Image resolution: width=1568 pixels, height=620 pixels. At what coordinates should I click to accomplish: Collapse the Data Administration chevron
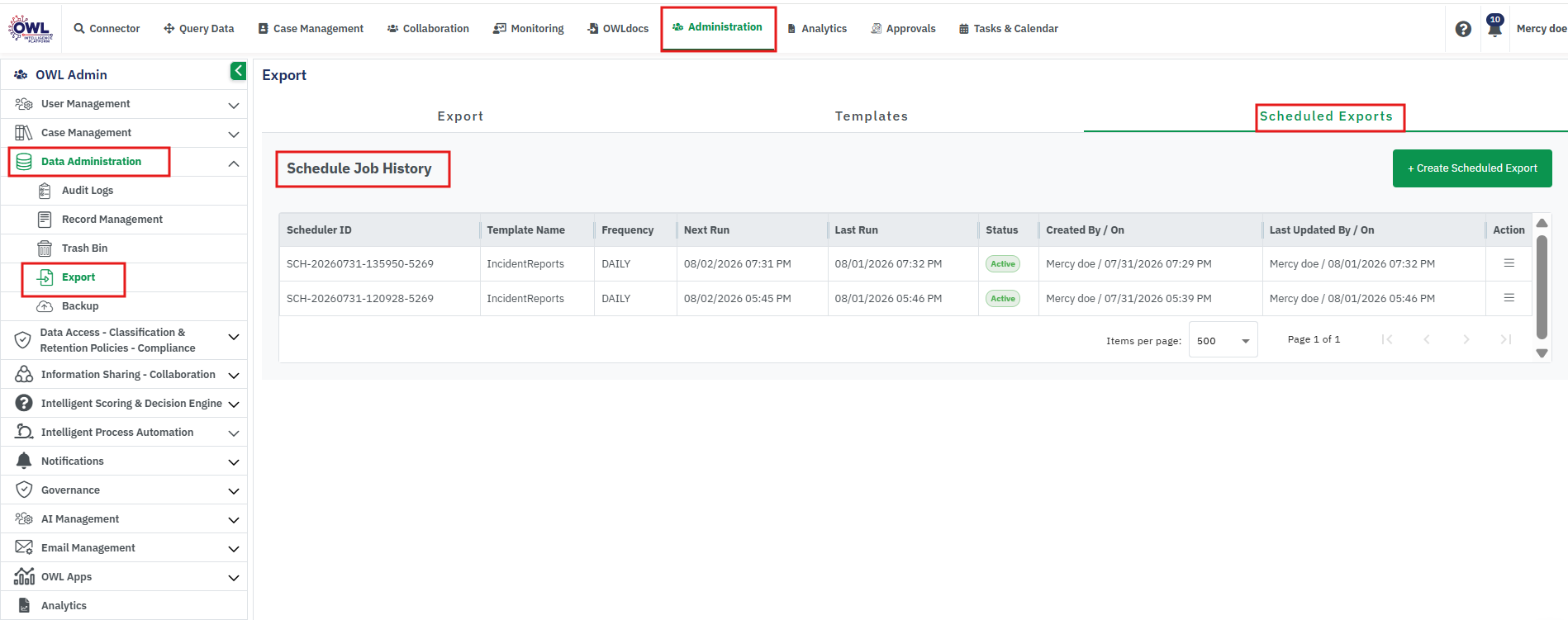[x=234, y=163]
